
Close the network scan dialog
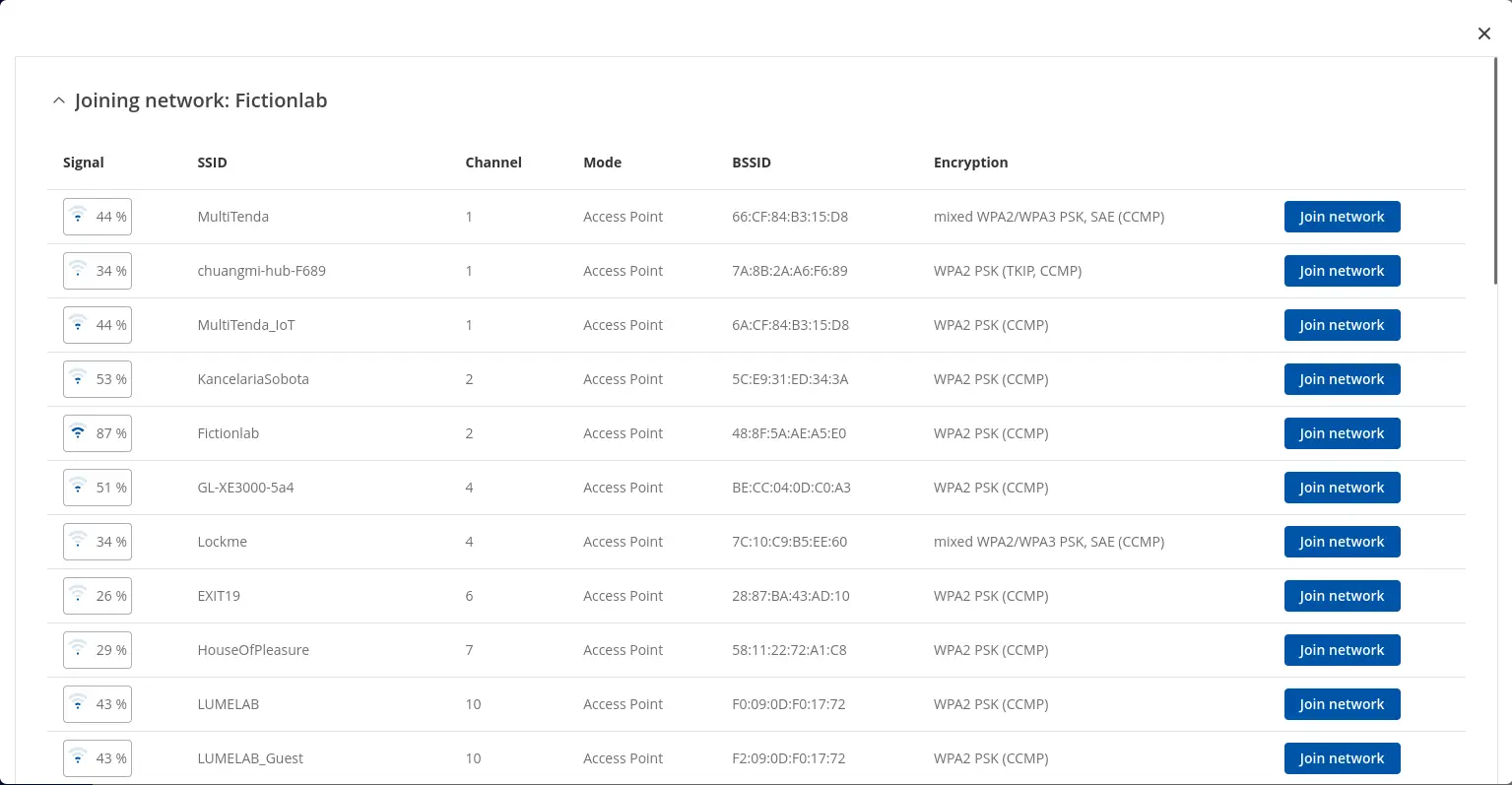[x=1483, y=33]
